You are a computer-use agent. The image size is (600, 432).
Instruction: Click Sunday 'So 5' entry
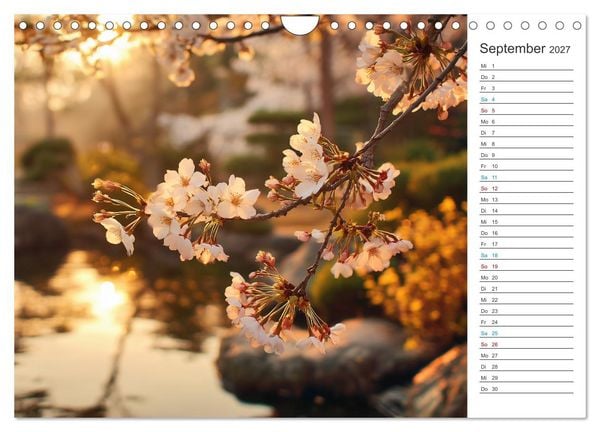click(527, 110)
